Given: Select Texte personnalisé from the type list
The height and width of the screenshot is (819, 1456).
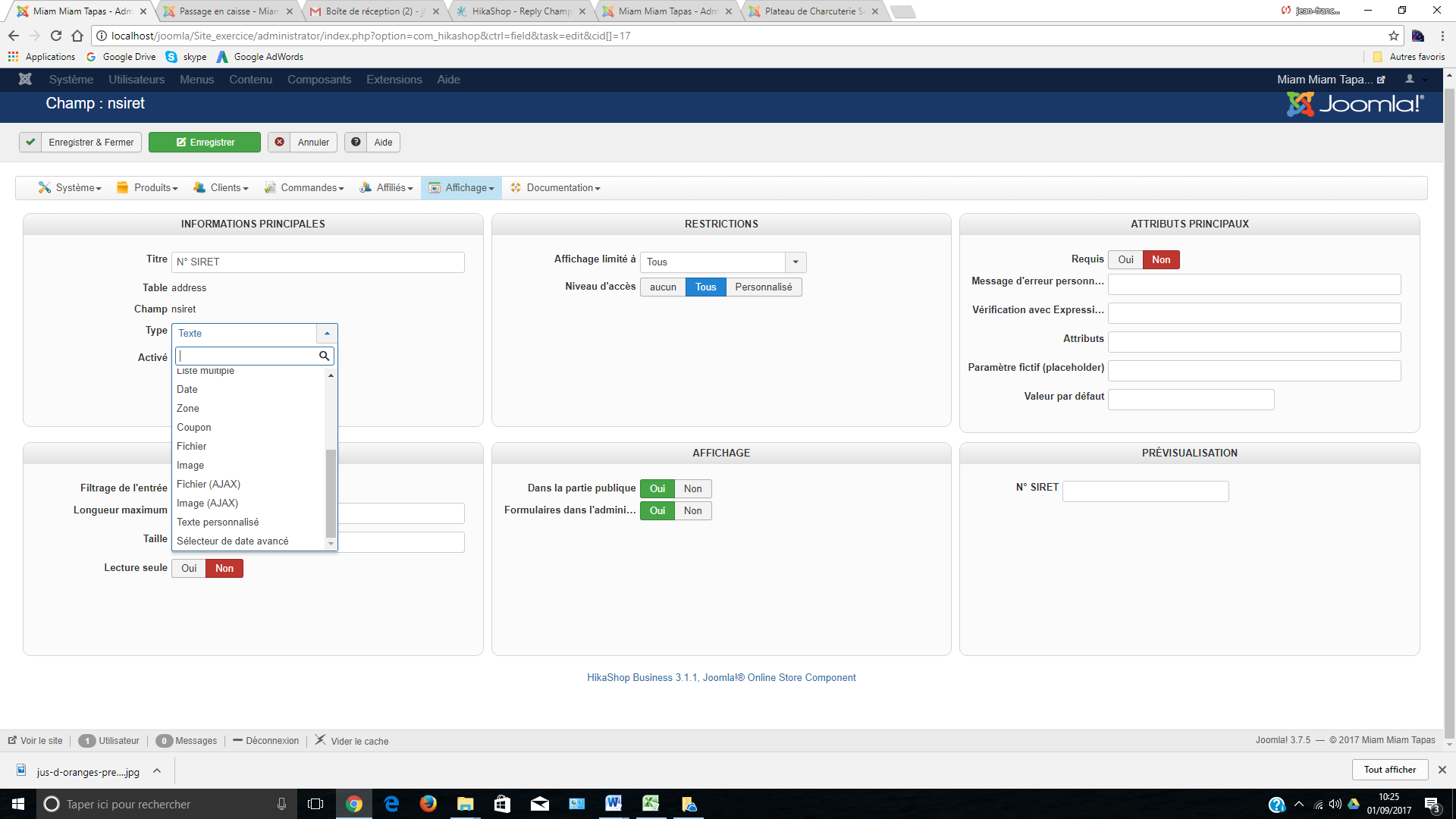Looking at the screenshot, I should coord(218,522).
